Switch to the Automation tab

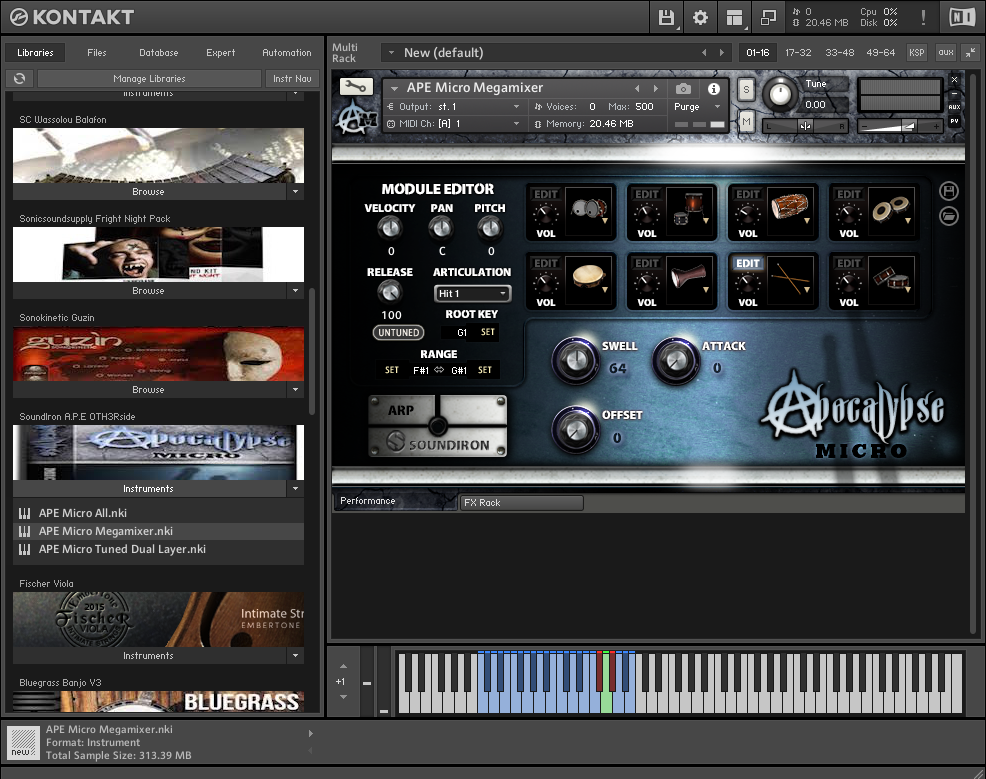pyautogui.click(x=287, y=53)
